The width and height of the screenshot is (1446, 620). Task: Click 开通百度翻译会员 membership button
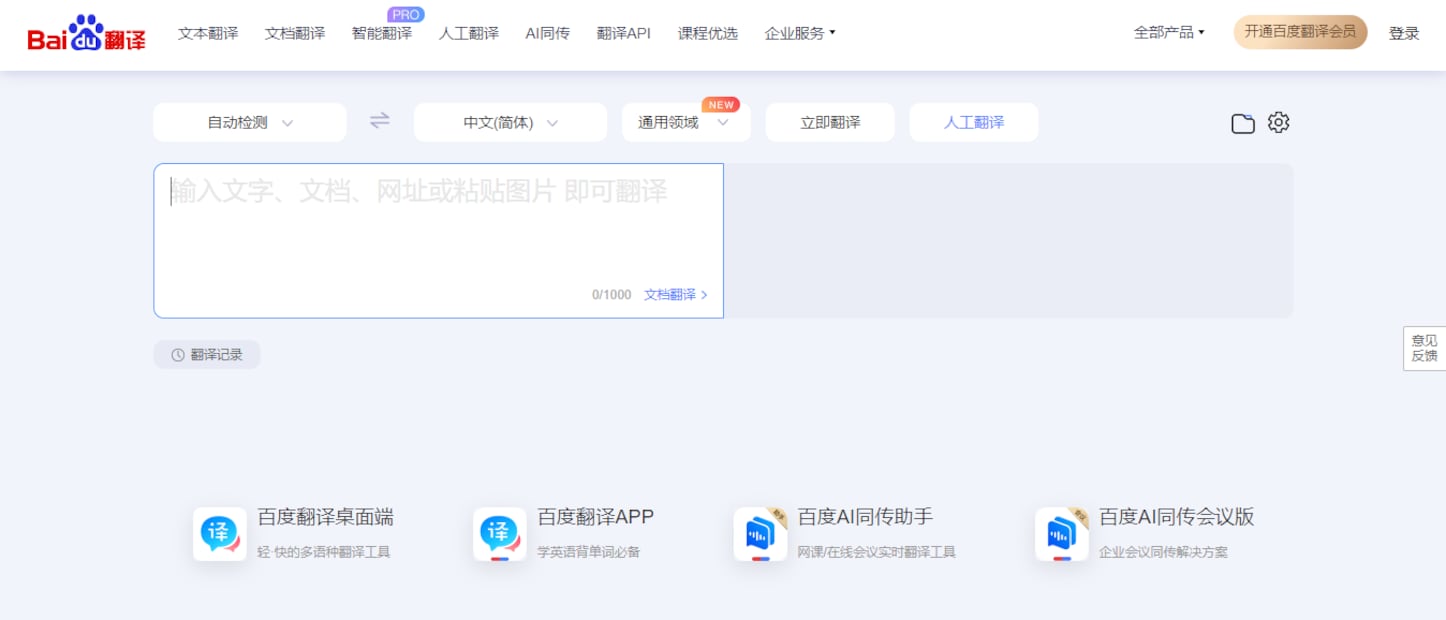tap(1300, 32)
